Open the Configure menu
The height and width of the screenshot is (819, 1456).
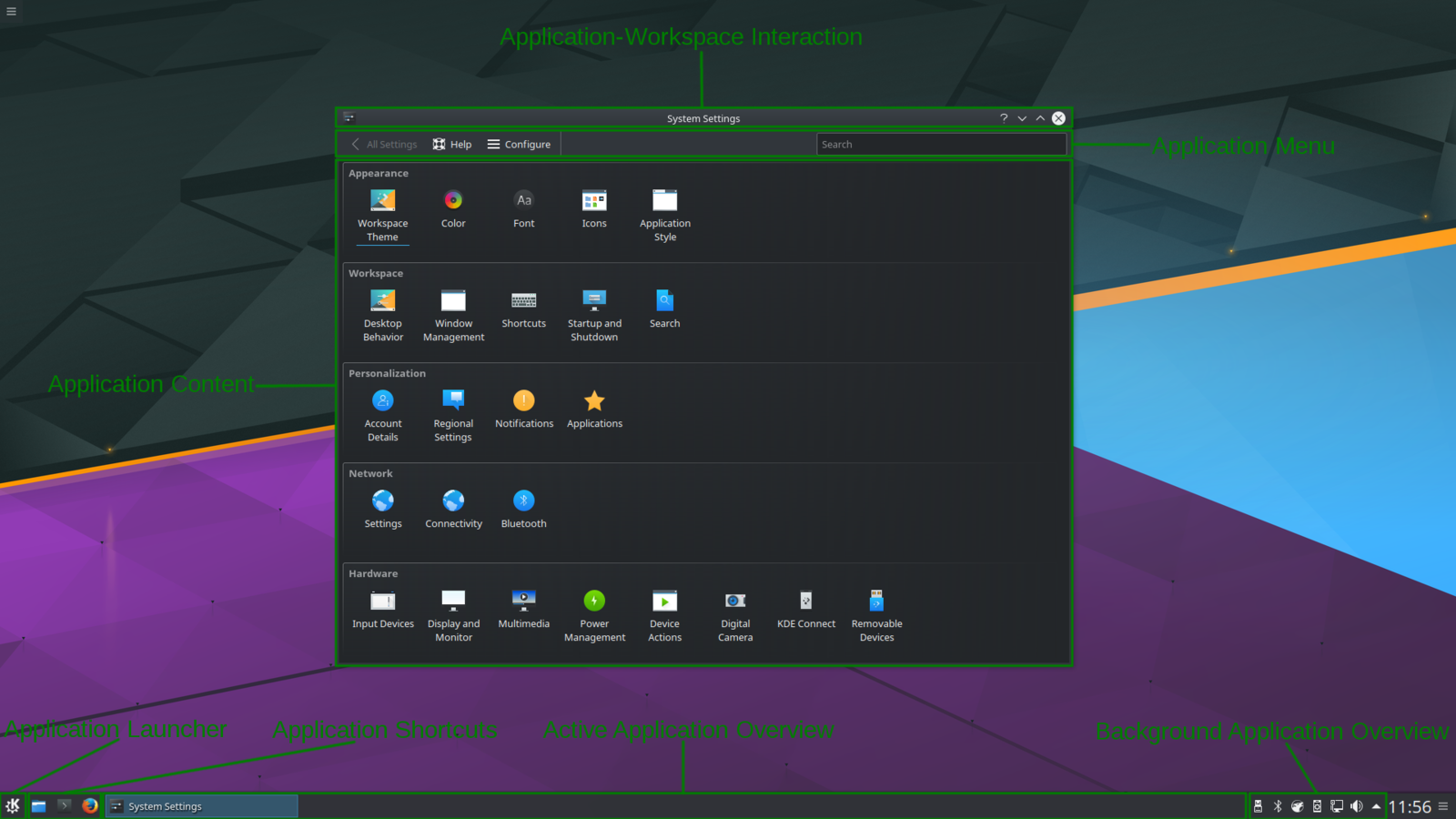pos(519,145)
